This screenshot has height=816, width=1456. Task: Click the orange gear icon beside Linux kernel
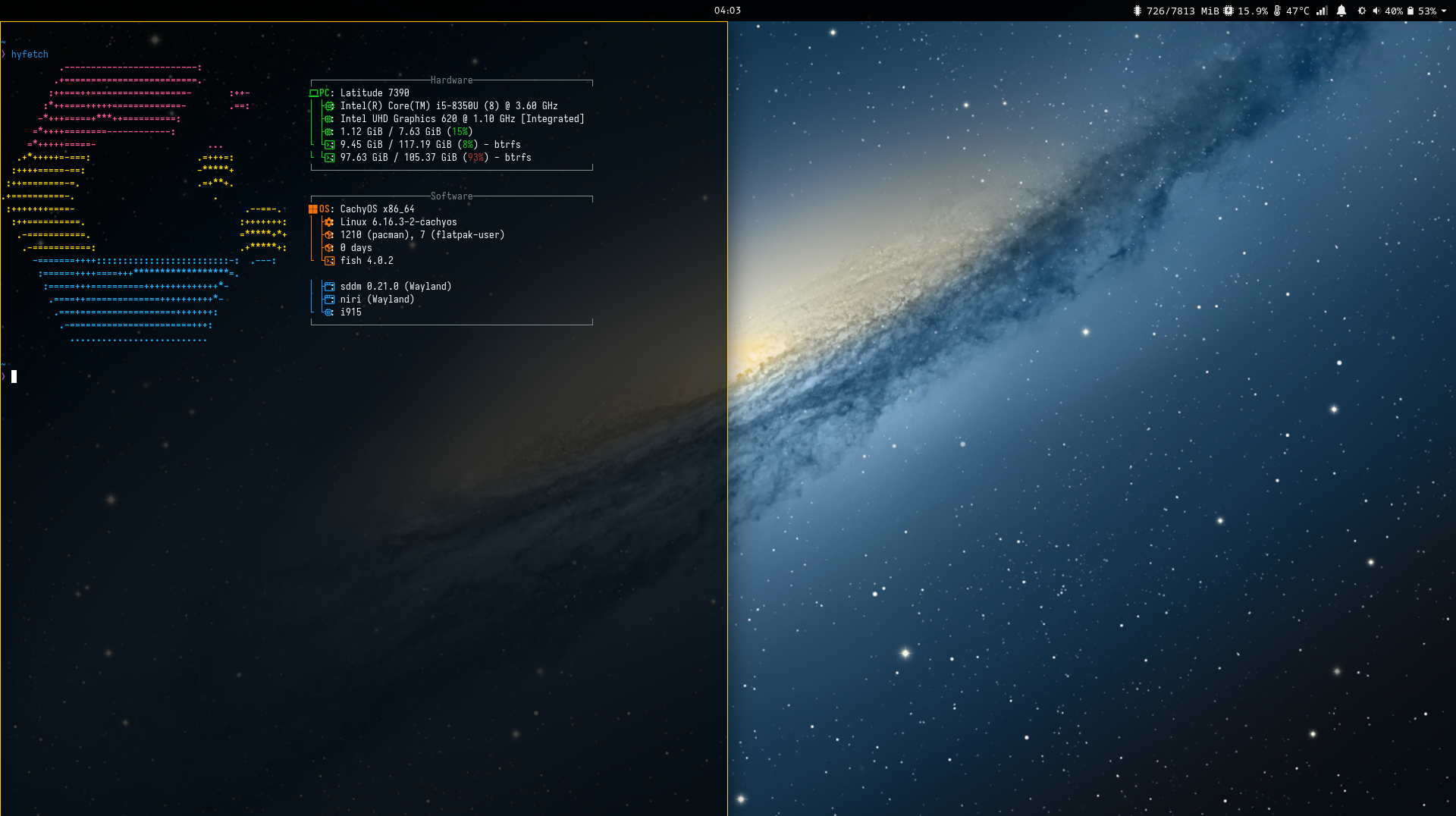pyautogui.click(x=329, y=222)
